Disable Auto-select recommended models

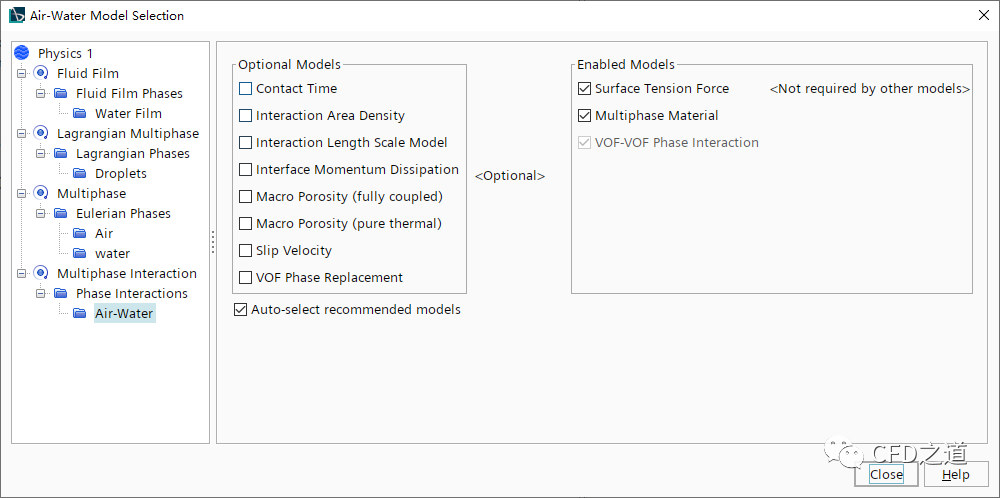pos(240,310)
